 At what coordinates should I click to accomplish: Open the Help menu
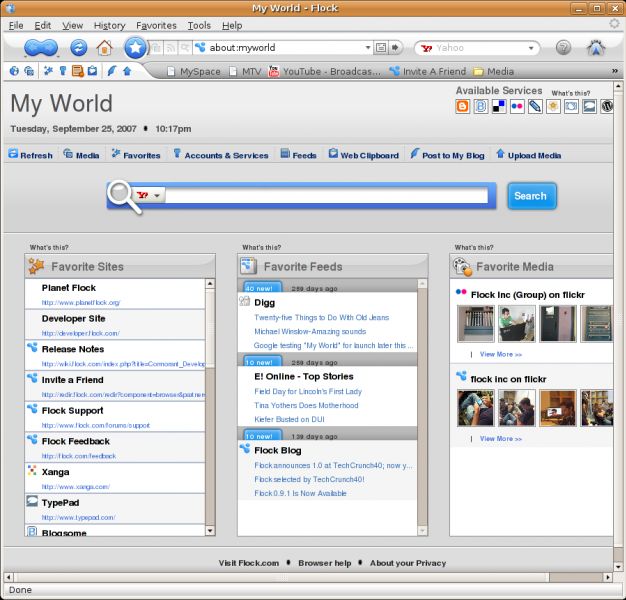click(232, 26)
